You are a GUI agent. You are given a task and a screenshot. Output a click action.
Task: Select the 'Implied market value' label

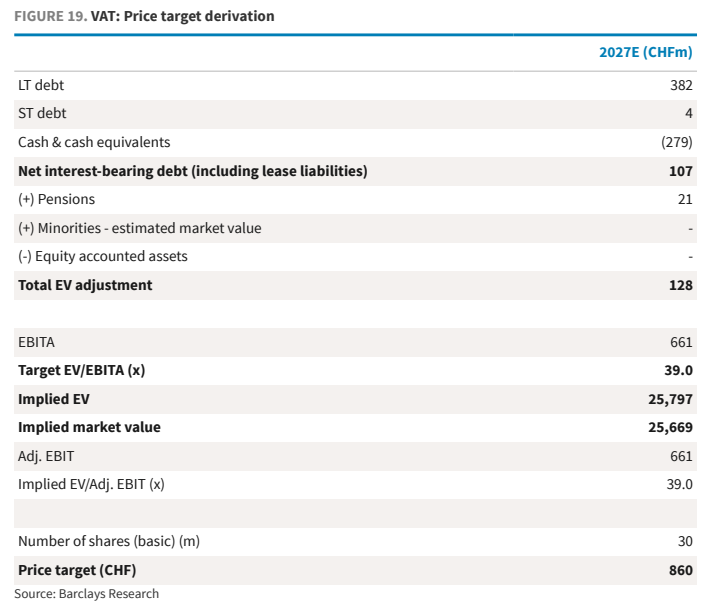point(89,427)
